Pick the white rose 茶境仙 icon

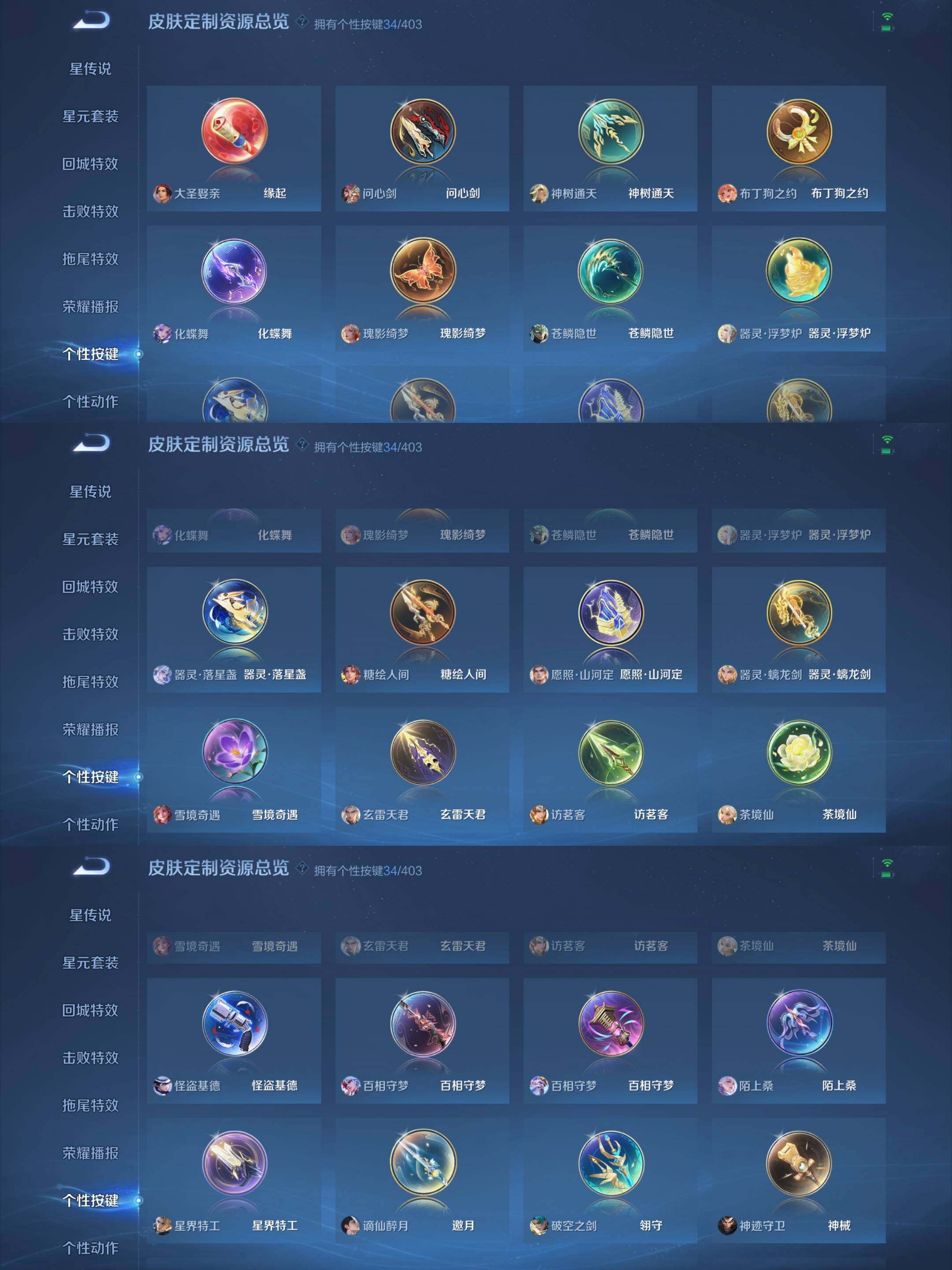pyautogui.click(x=799, y=751)
